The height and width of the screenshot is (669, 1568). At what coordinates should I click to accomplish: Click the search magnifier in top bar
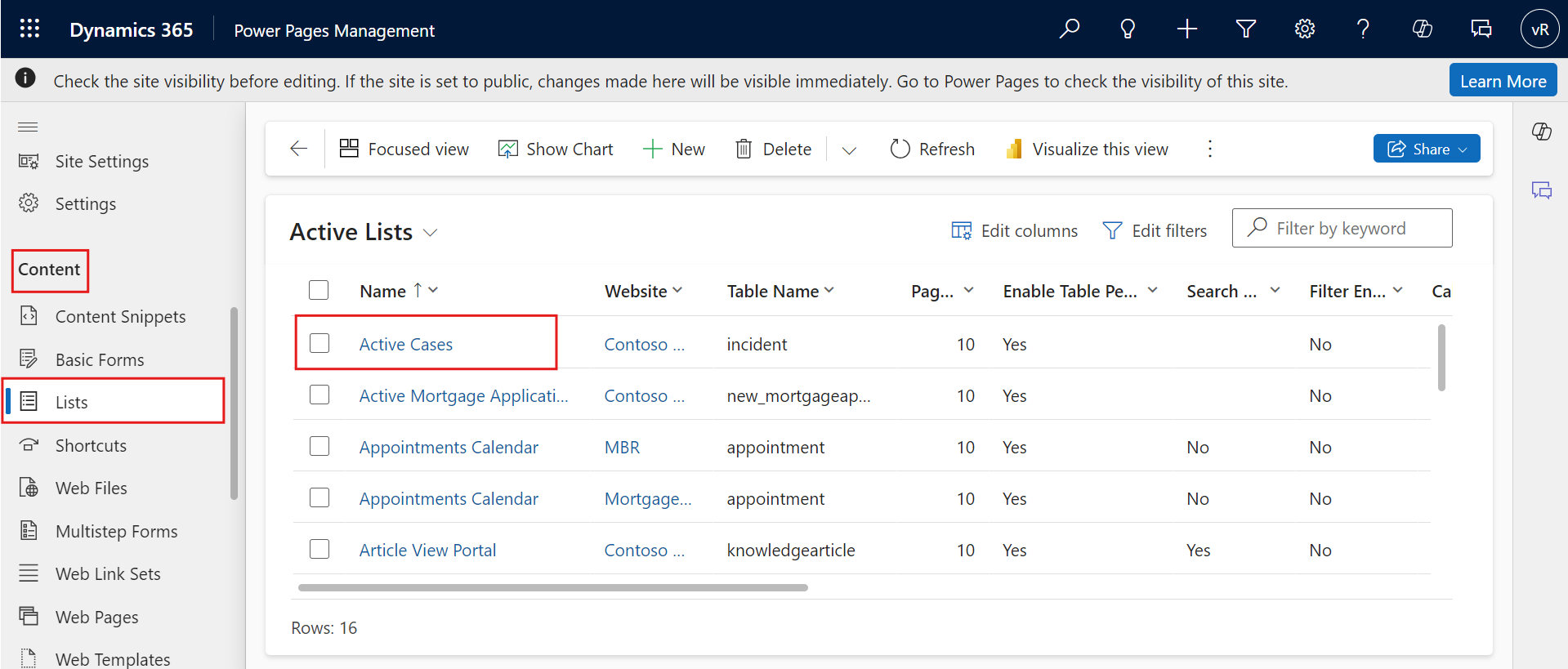pyautogui.click(x=1069, y=29)
